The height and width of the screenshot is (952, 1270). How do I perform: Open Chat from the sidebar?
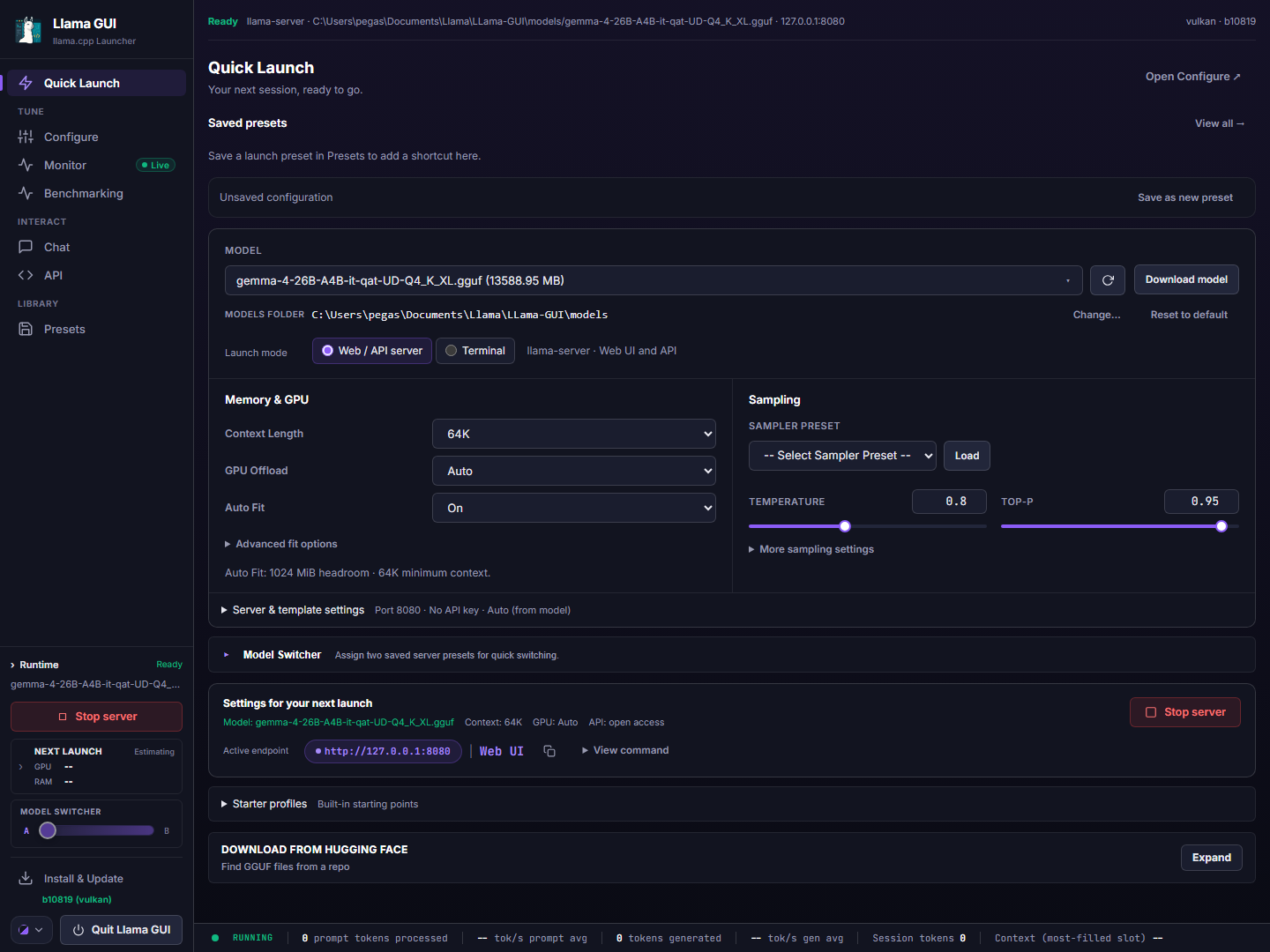pos(97,247)
